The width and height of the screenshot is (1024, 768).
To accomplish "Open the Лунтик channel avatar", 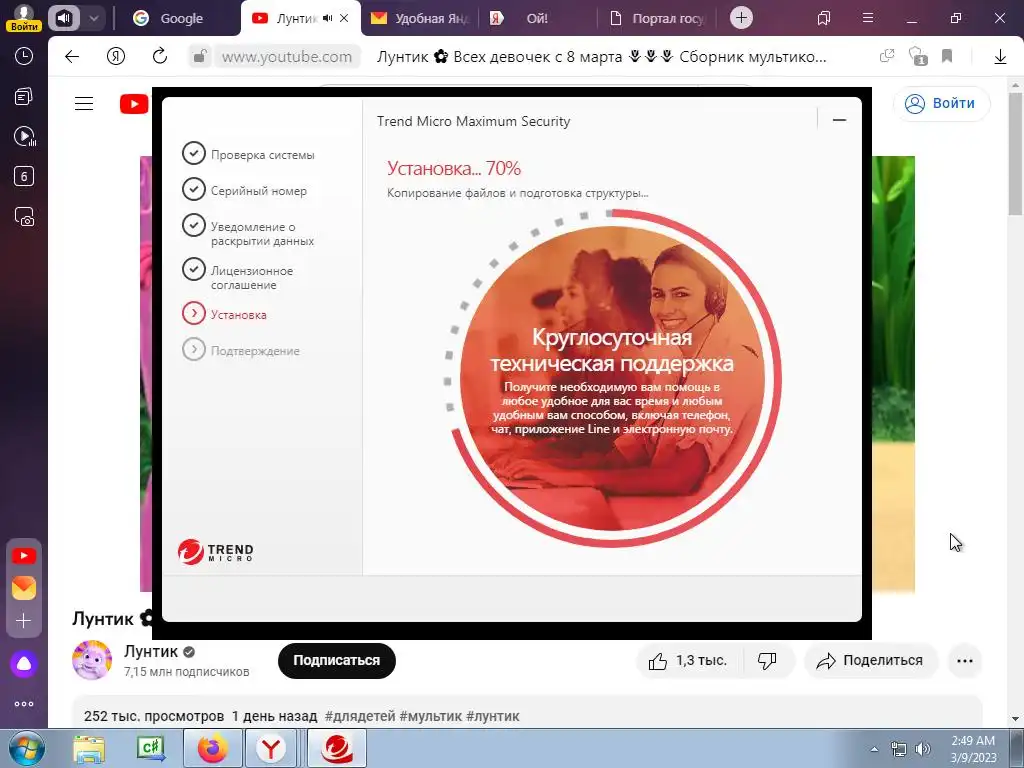I will pyautogui.click(x=92, y=660).
